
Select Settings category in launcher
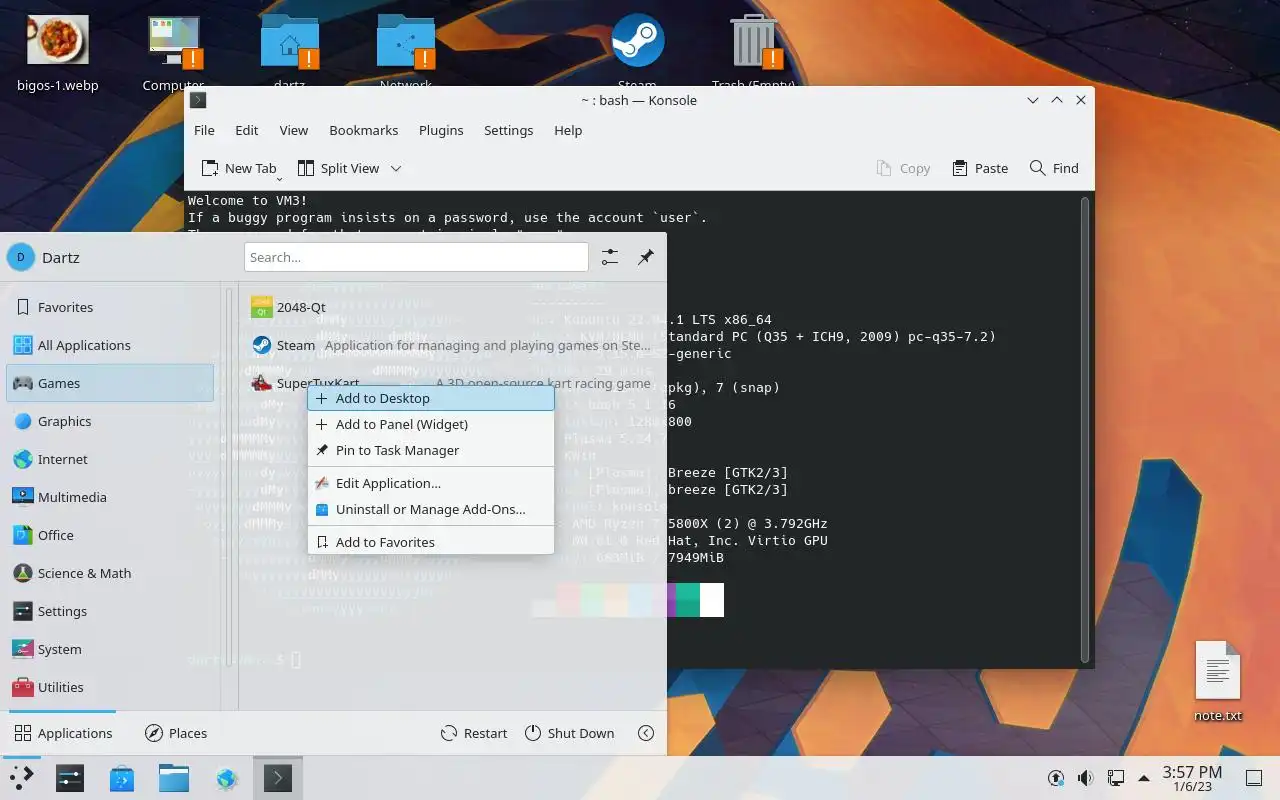tap(110, 611)
